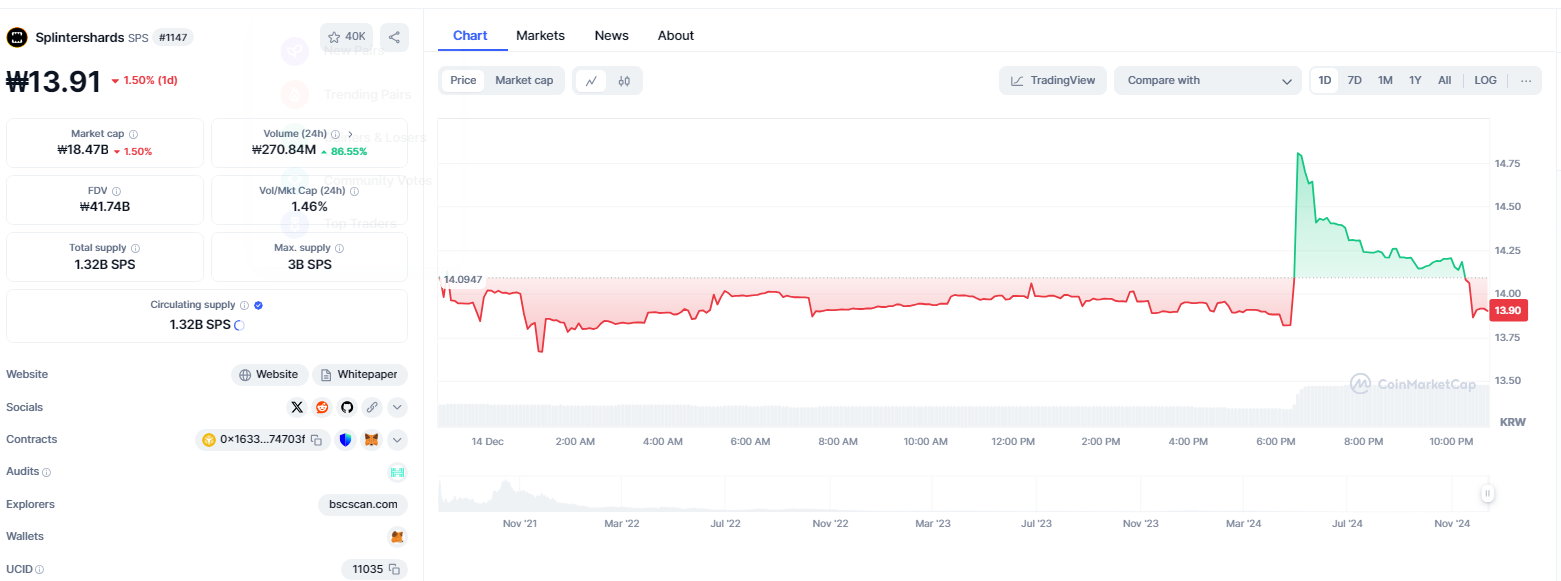This screenshot has width=1561, height=581.
Task: Open Volume (24h) details arrow
Action: [350, 134]
